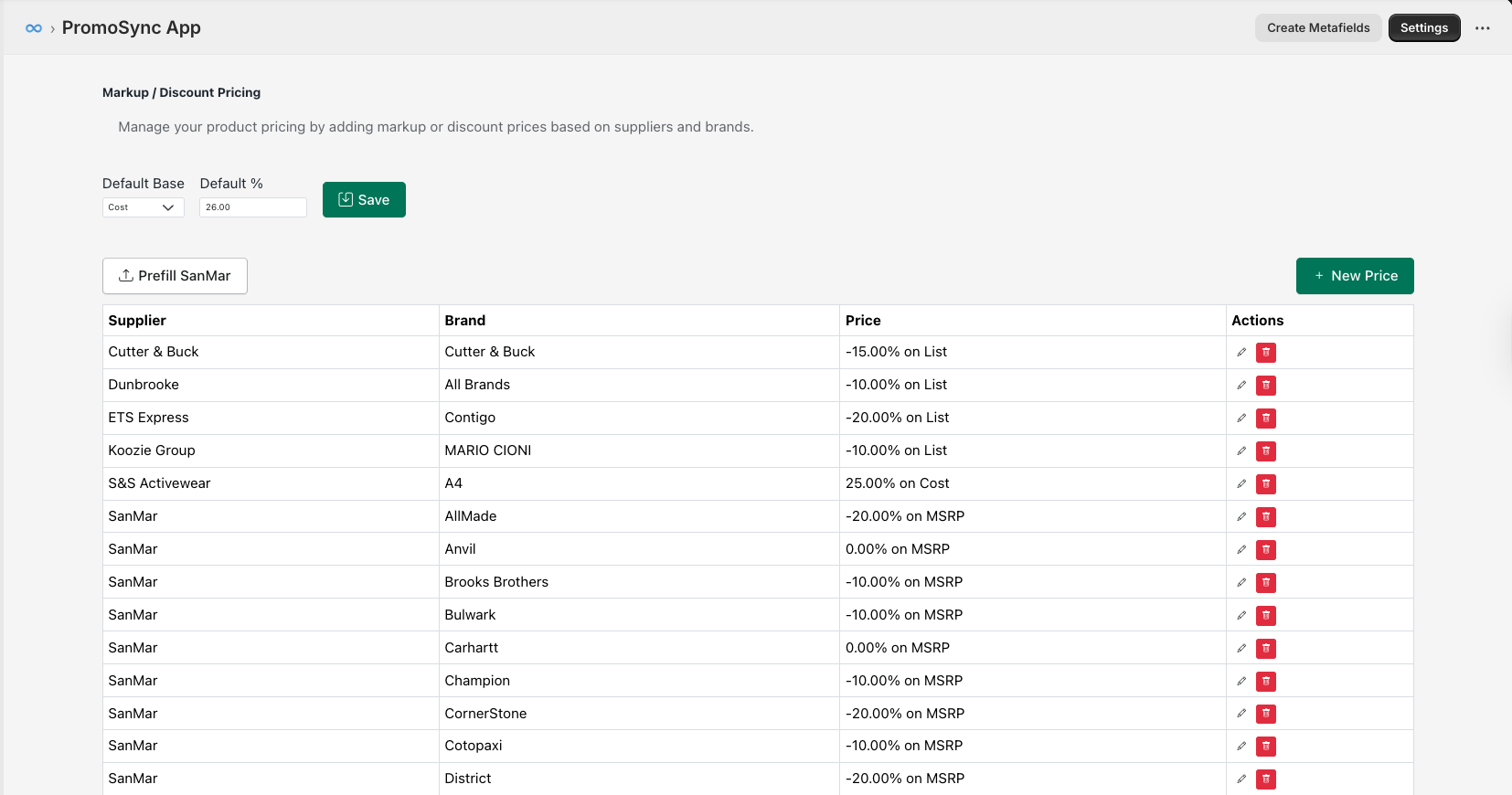
Task: Edit the SanMar AllMade price row
Action: 1241,517
